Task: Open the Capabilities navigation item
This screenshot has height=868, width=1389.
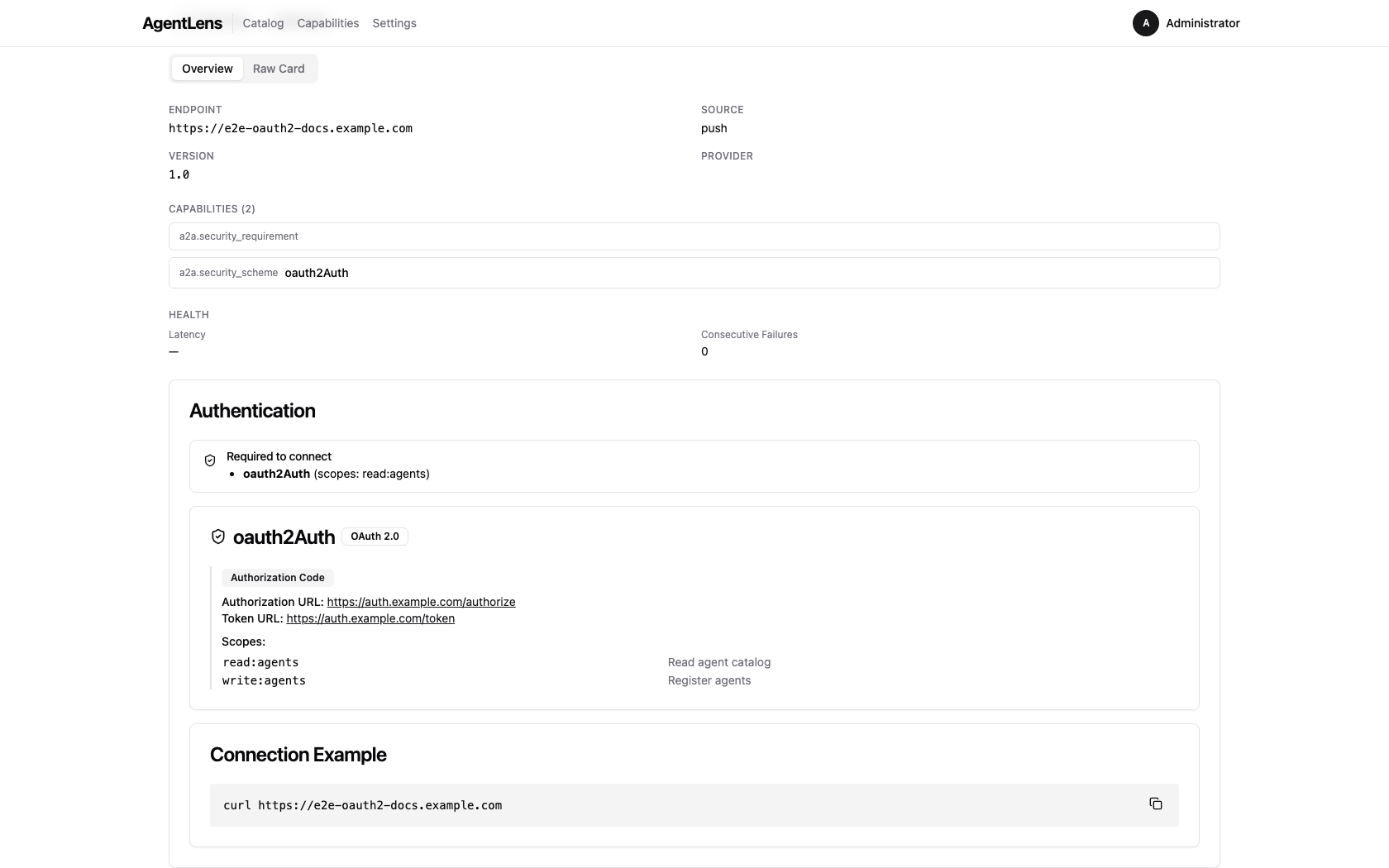Action: point(327,23)
